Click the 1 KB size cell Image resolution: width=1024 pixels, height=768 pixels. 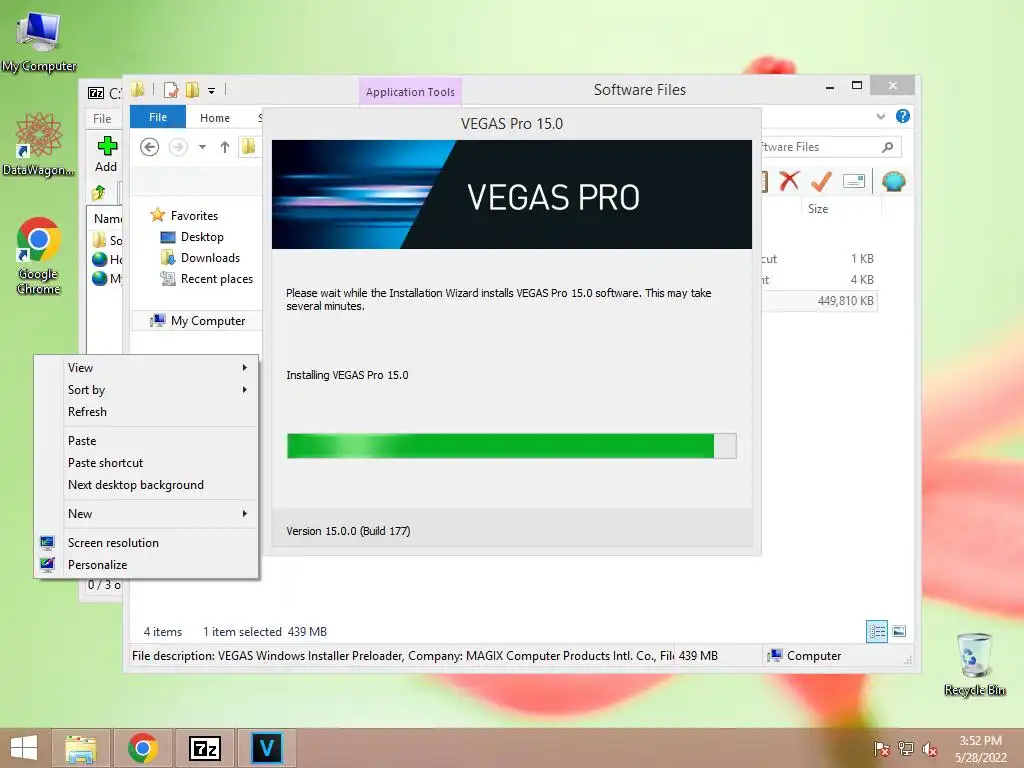(862, 259)
